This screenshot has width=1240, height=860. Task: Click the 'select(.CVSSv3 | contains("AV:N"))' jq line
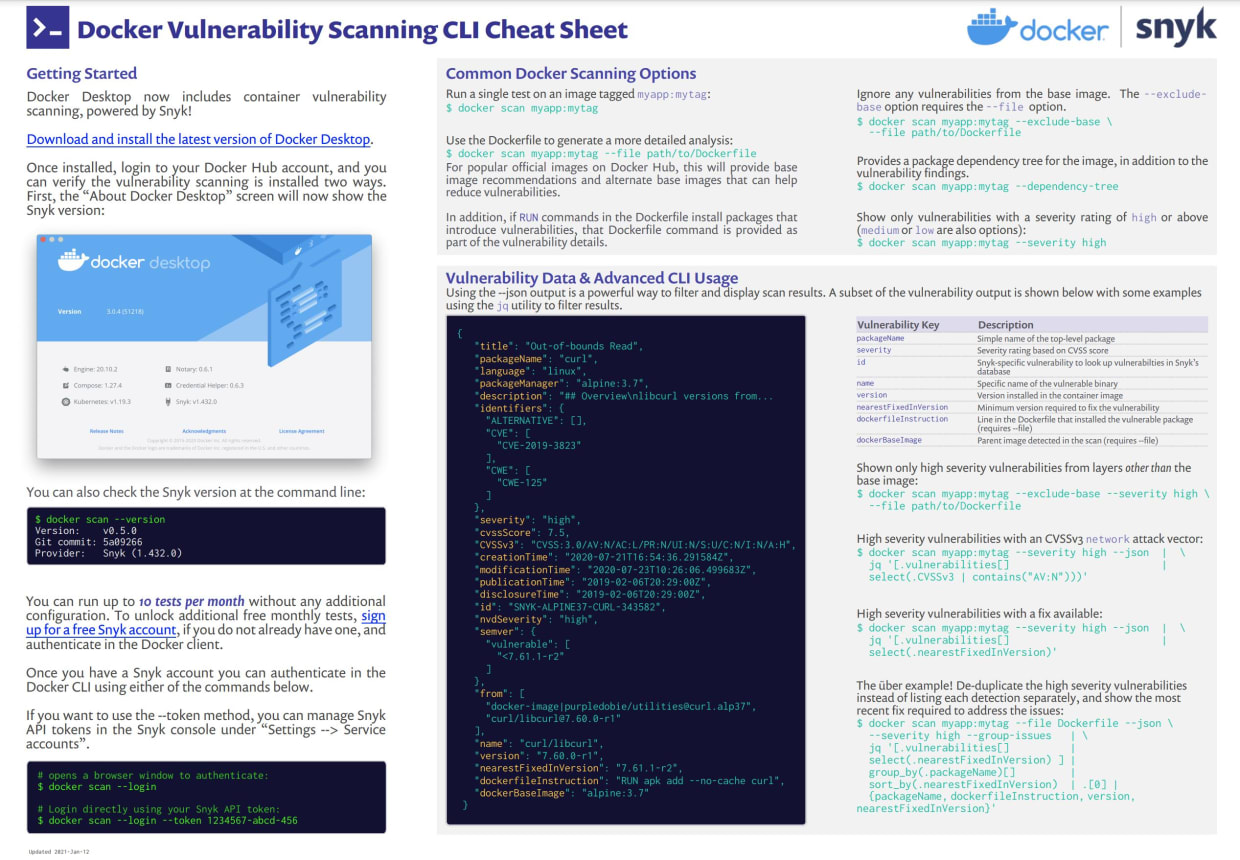pos(978,578)
